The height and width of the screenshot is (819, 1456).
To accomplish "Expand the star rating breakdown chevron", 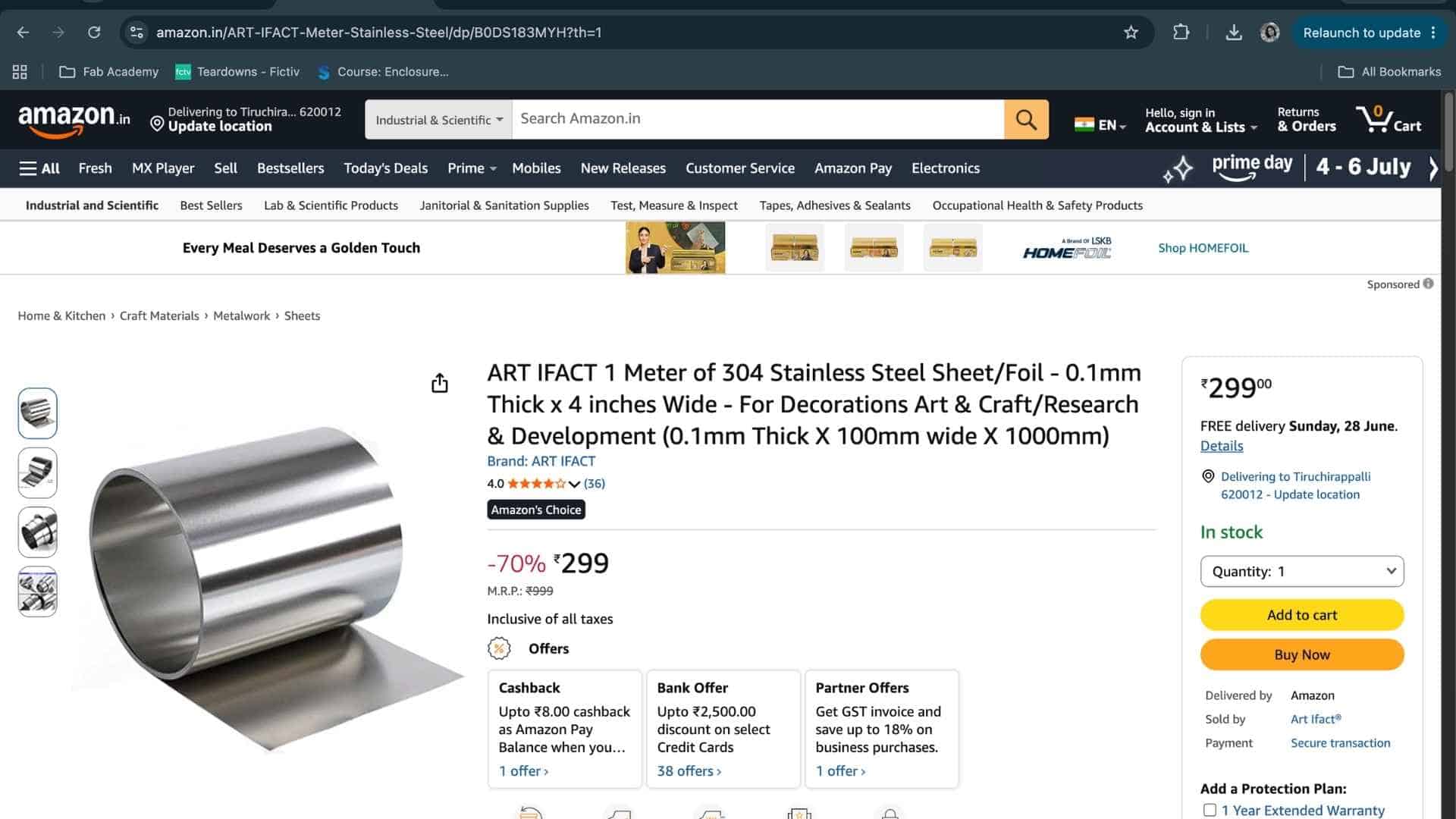I will pyautogui.click(x=574, y=484).
